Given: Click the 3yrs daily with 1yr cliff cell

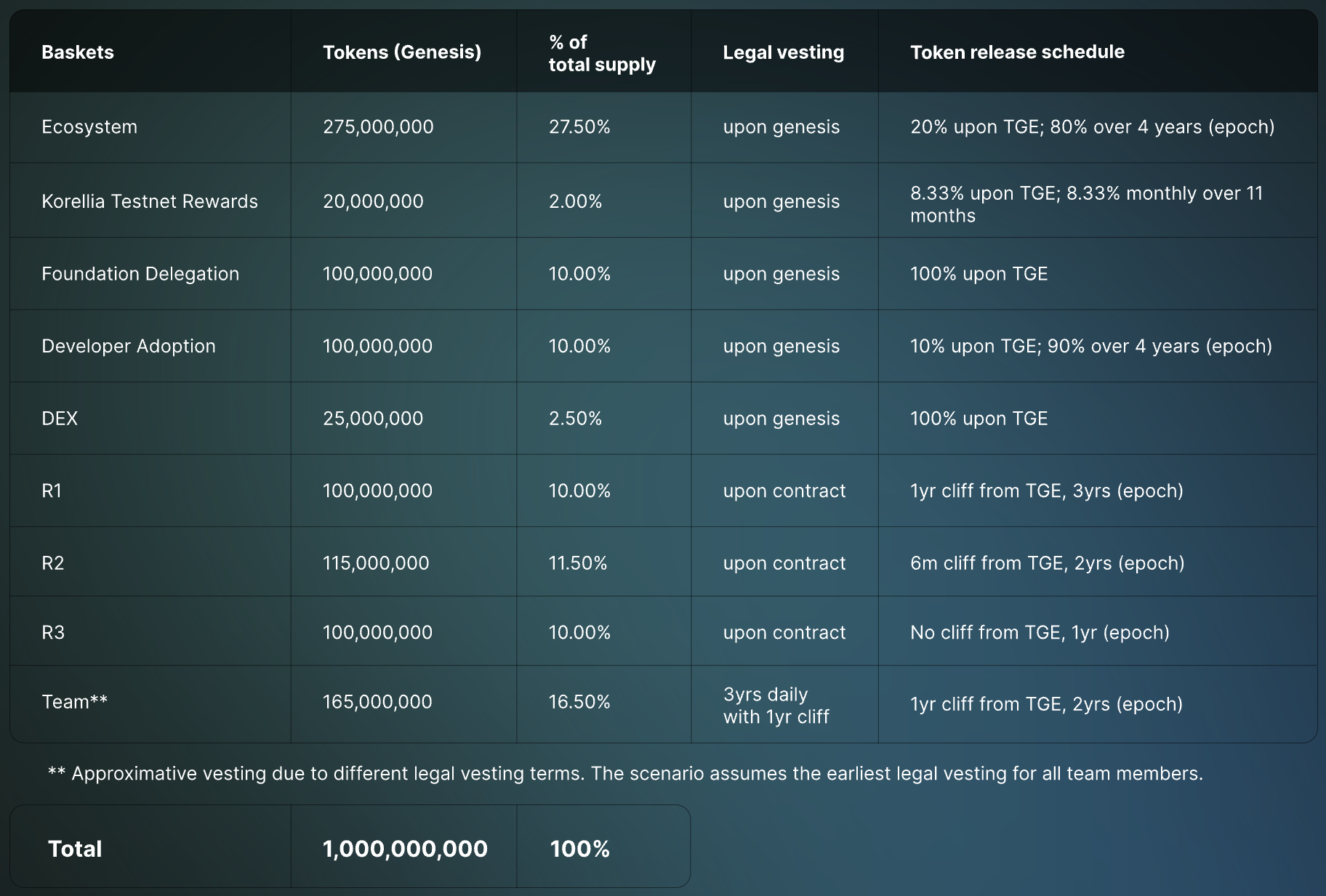Looking at the screenshot, I should click(776, 706).
